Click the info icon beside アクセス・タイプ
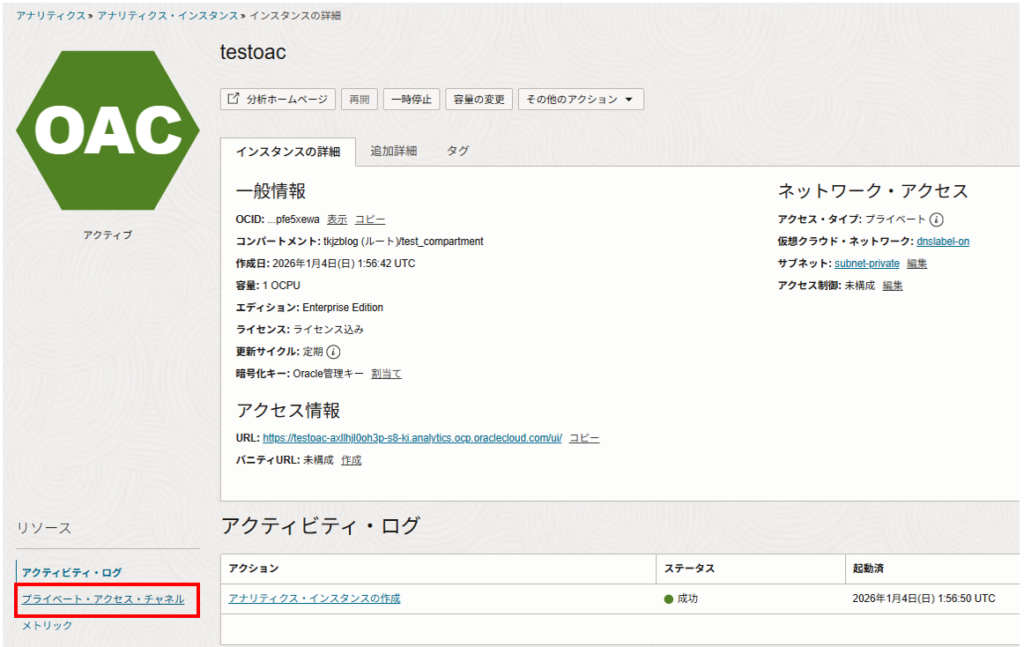This screenshot has height=647, width=1024. [937, 220]
